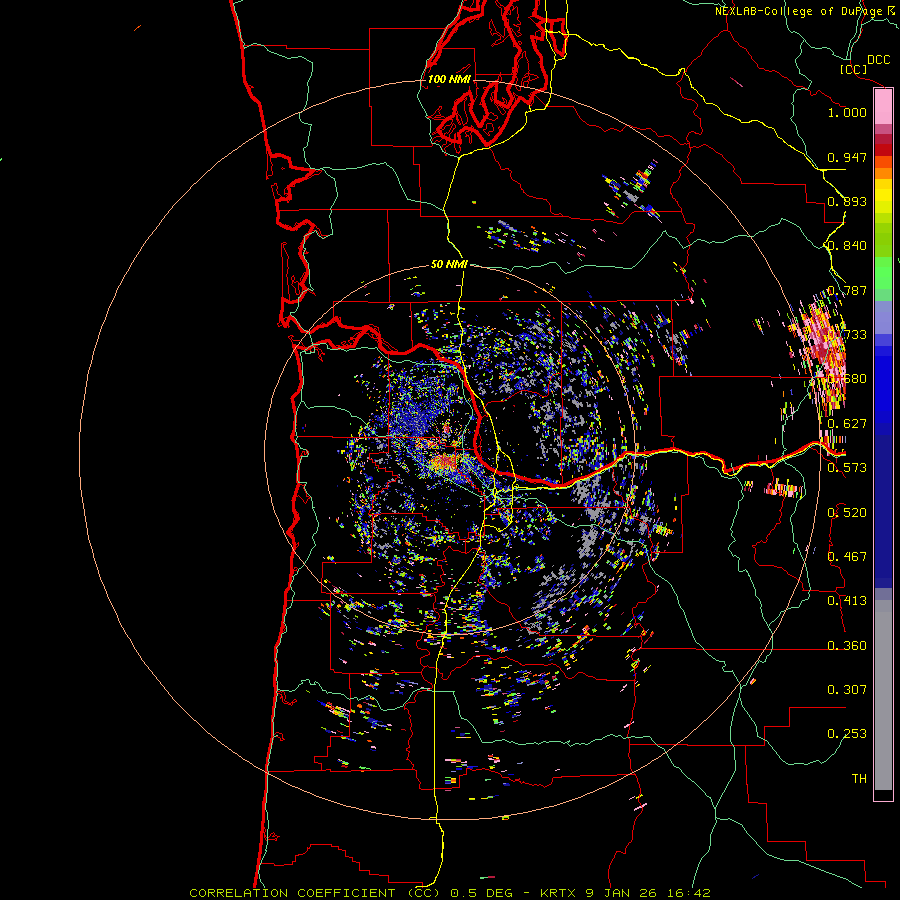This screenshot has height=900, width=900.
Task: Select the 0.520 scale value
Action: (x=847, y=513)
